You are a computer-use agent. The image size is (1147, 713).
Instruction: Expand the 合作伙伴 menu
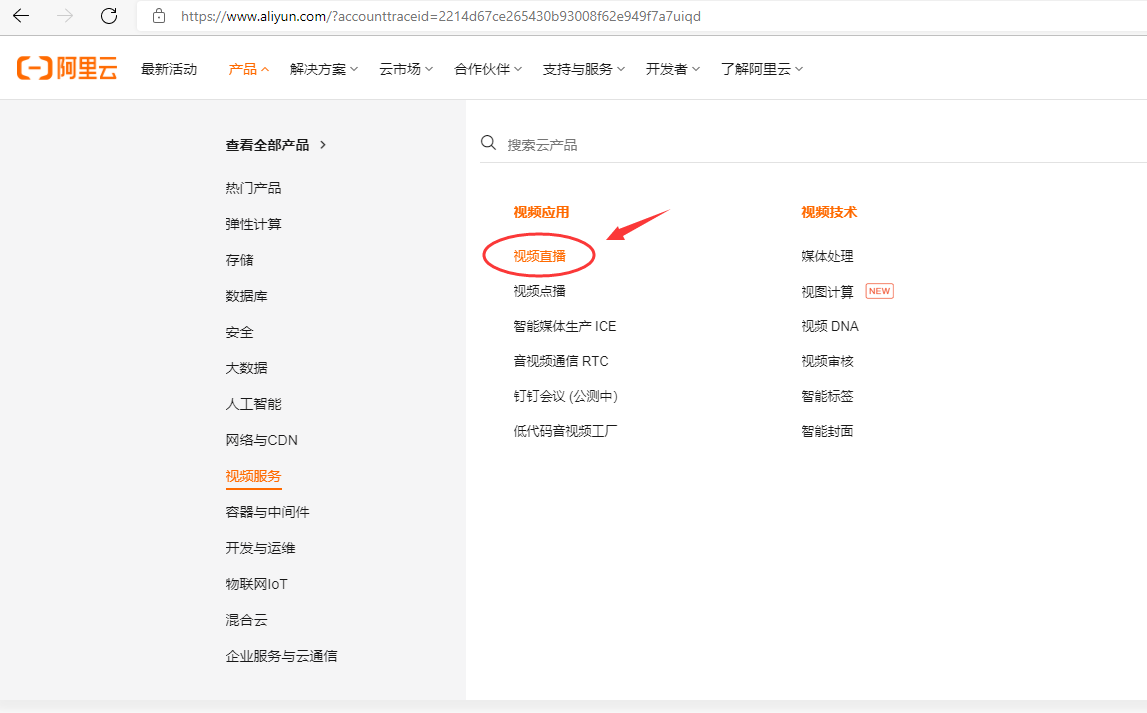(488, 69)
